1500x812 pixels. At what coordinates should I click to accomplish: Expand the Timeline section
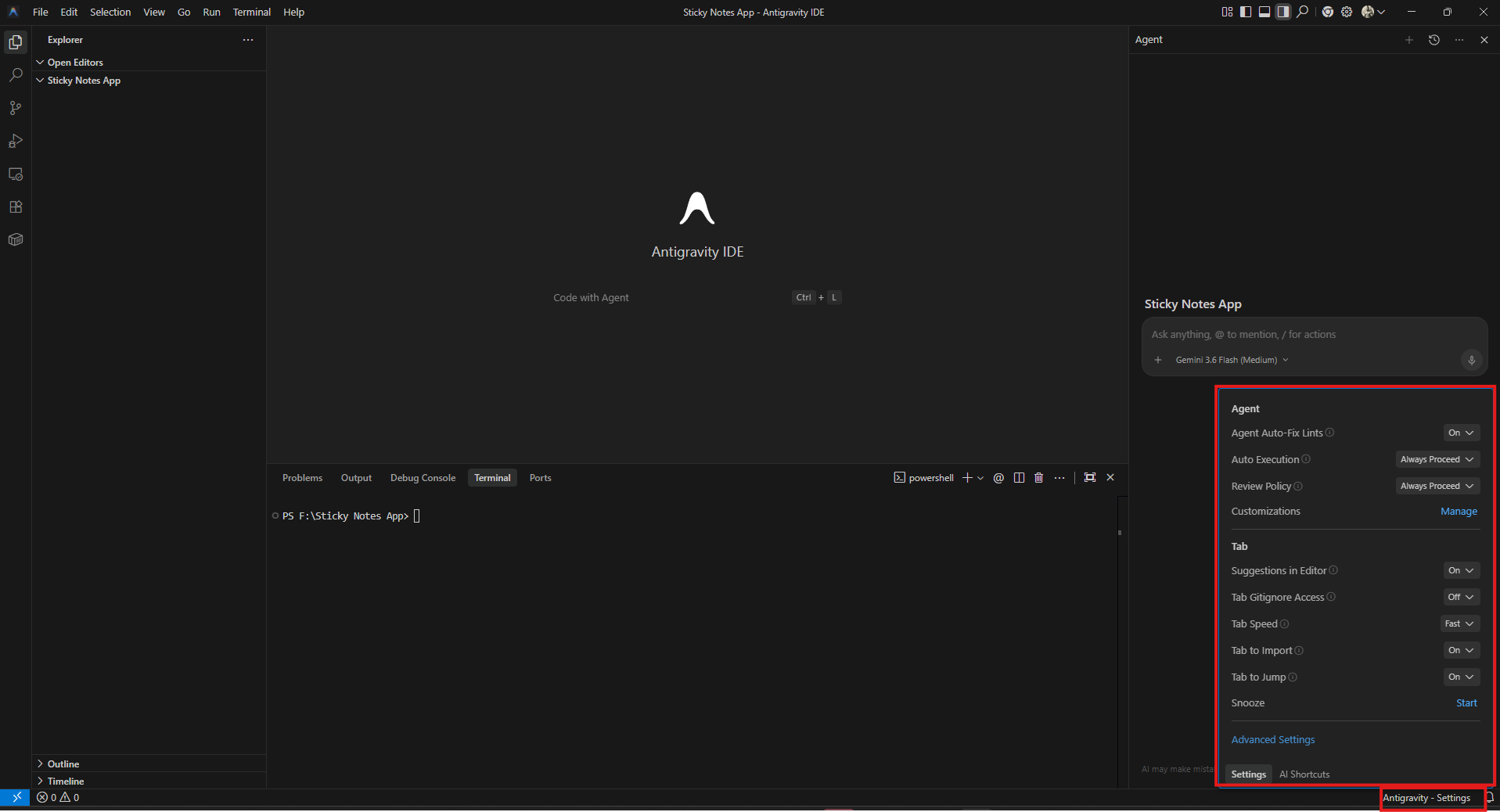[149, 781]
